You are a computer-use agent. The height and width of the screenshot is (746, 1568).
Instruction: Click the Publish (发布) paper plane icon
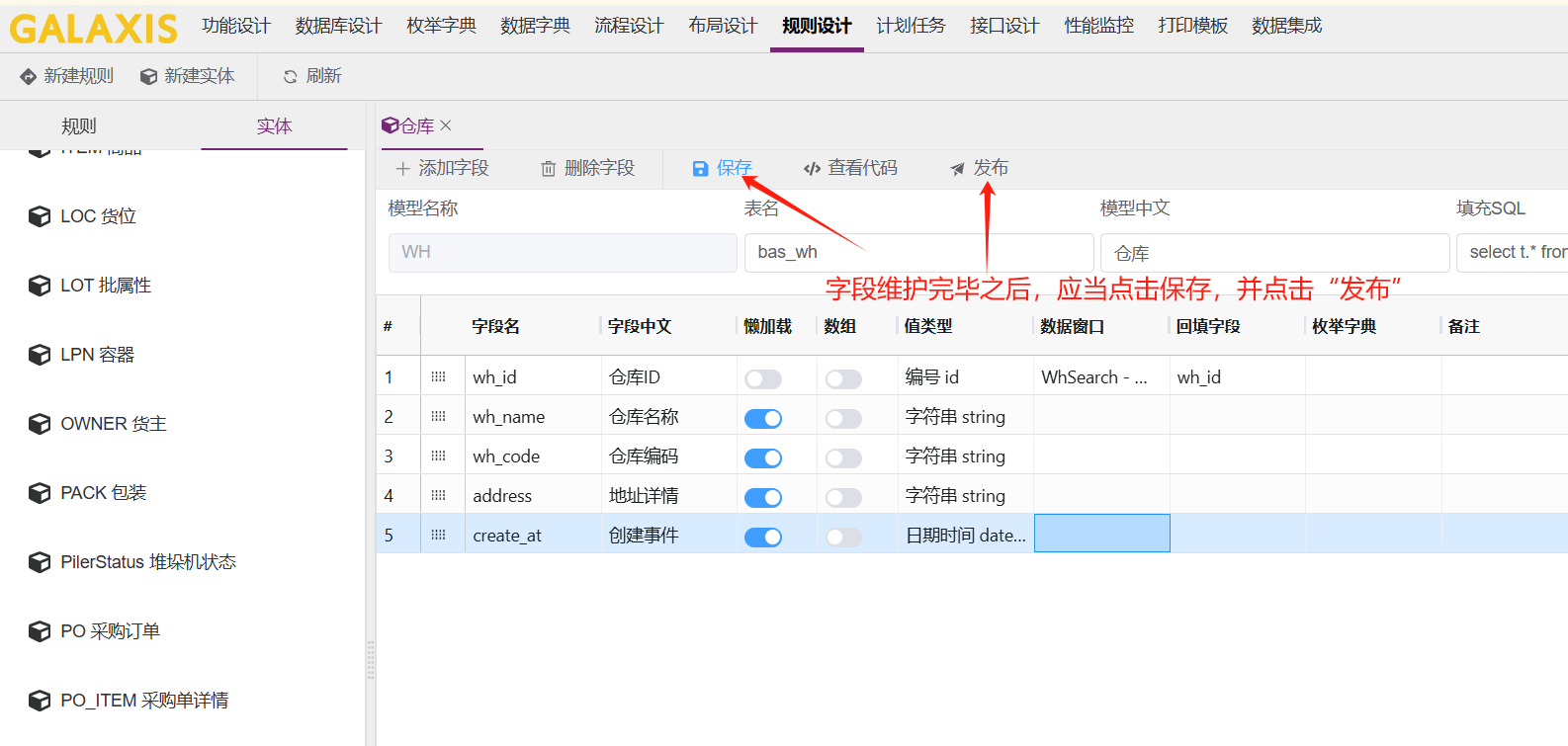pos(957,169)
